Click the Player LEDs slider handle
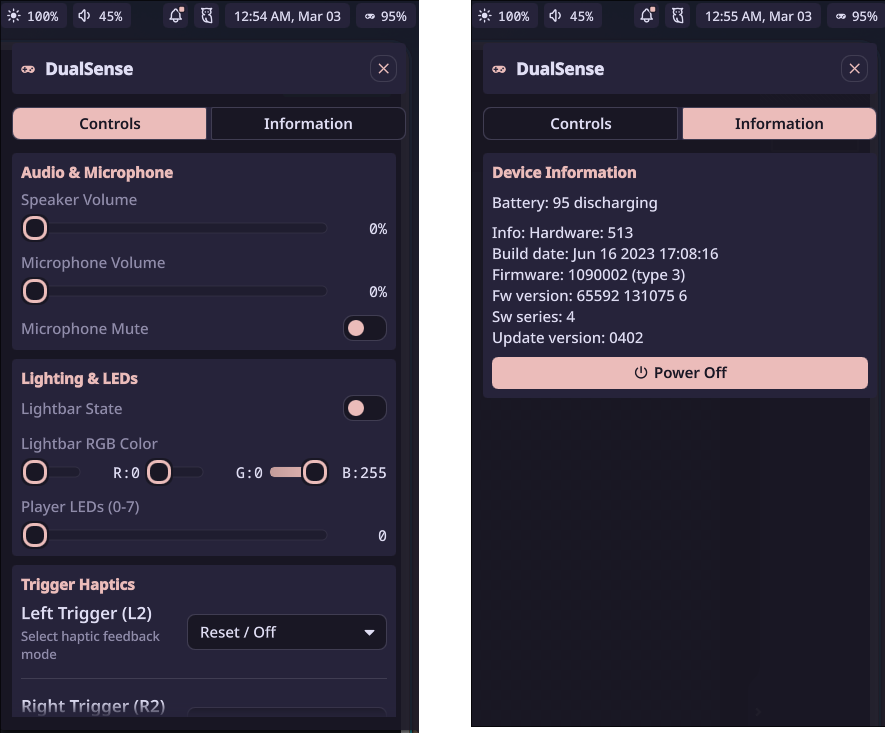Image resolution: width=885 pixels, height=733 pixels. (x=35, y=536)
